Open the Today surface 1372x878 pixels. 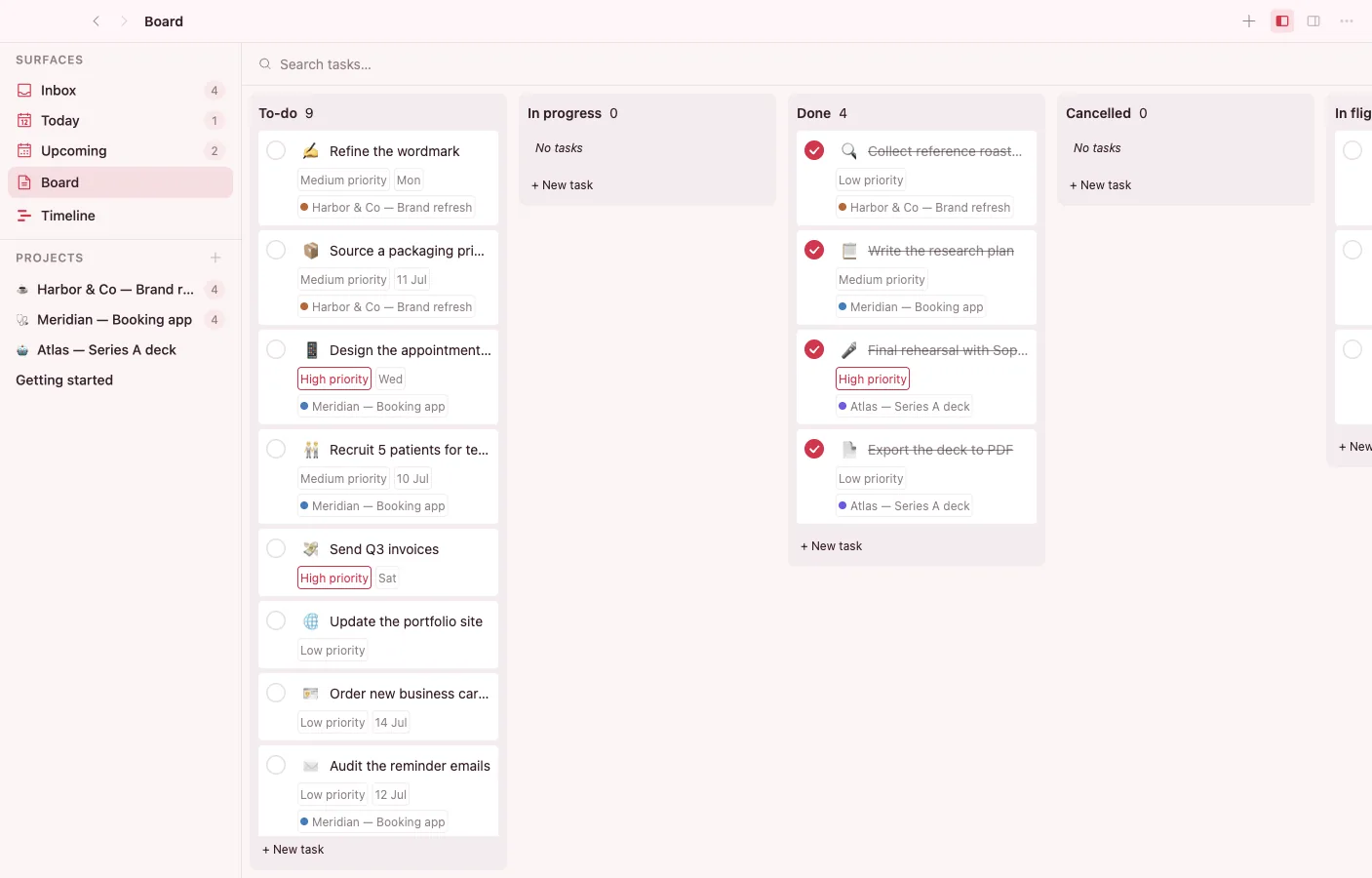[120, 120]
